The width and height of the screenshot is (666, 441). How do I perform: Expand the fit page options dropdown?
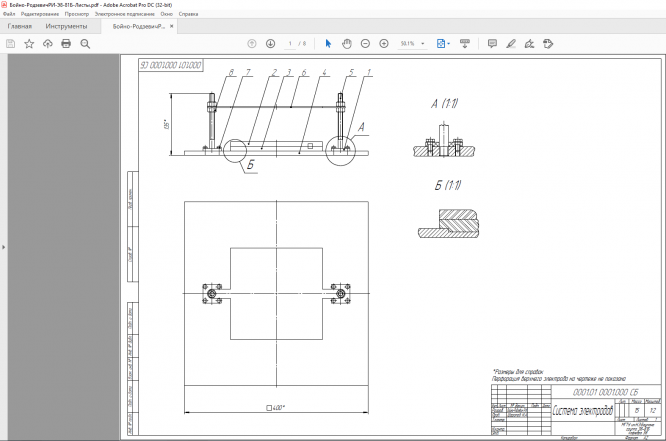(450, 44)
